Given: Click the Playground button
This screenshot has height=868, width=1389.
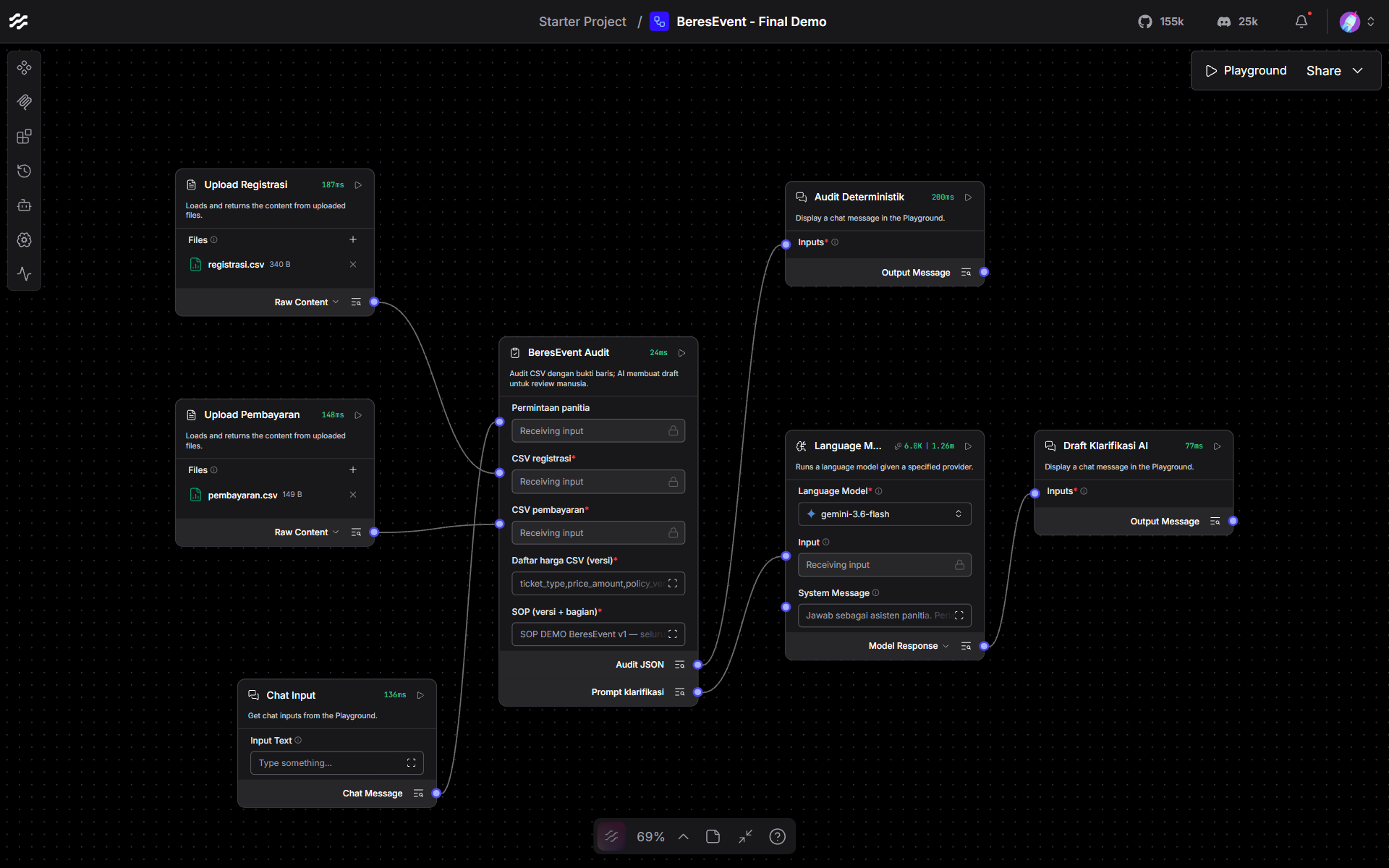Looking at the screenshot, I should tap(1246, 71).
